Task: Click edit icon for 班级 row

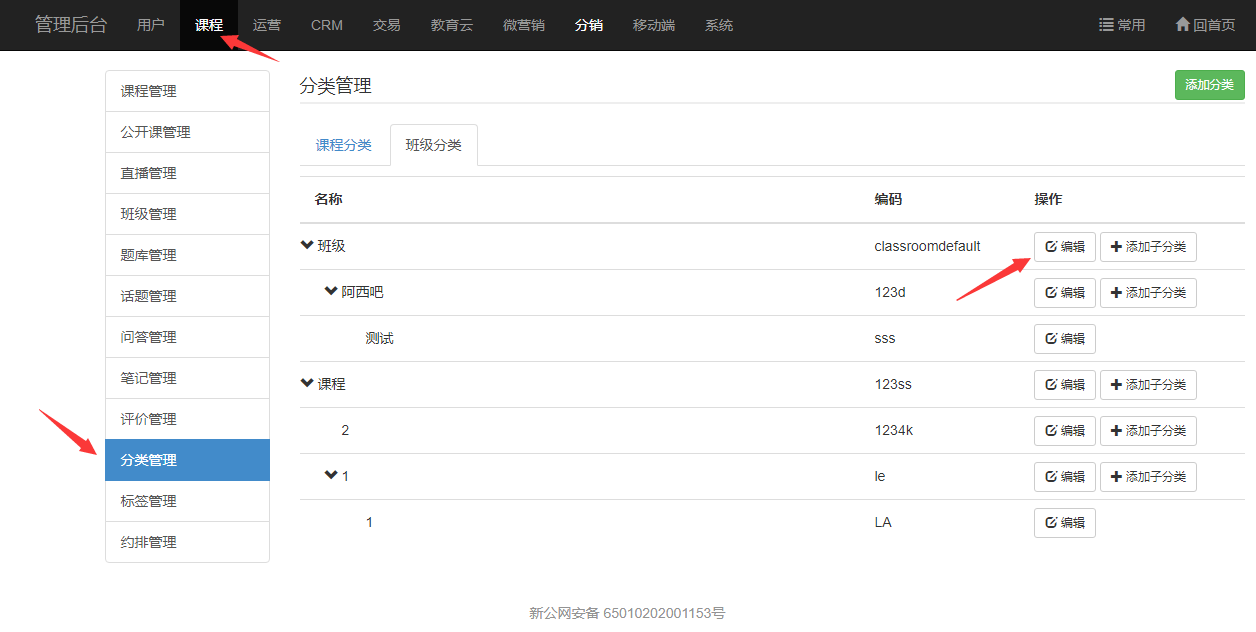Action: 1051,247
